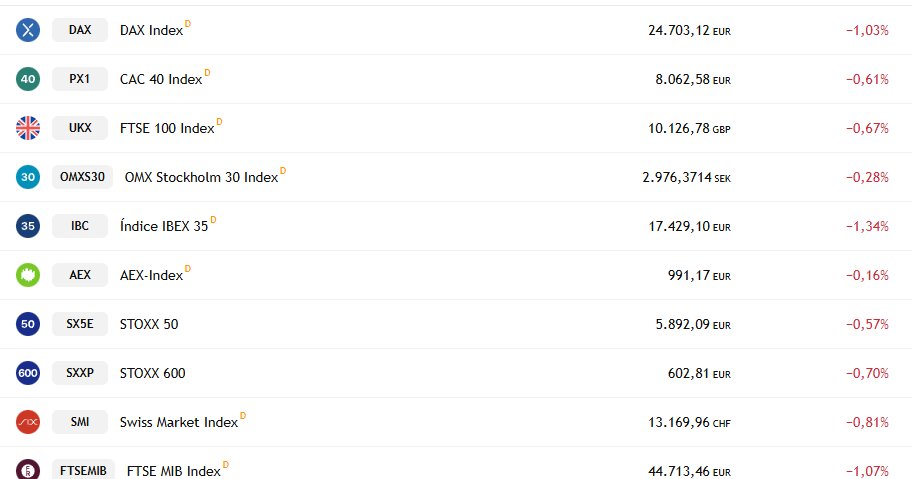
Task: Click the AEX-Index change percentage −0,16%
Action: point(867,275)
